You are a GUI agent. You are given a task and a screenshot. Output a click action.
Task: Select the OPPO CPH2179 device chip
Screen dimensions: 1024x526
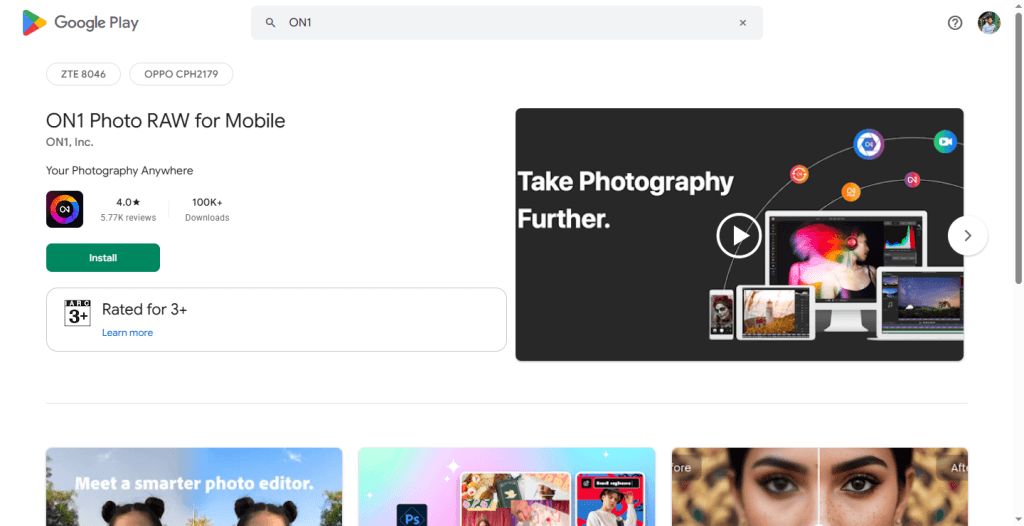pyautogui.click(x=181, y=74)
